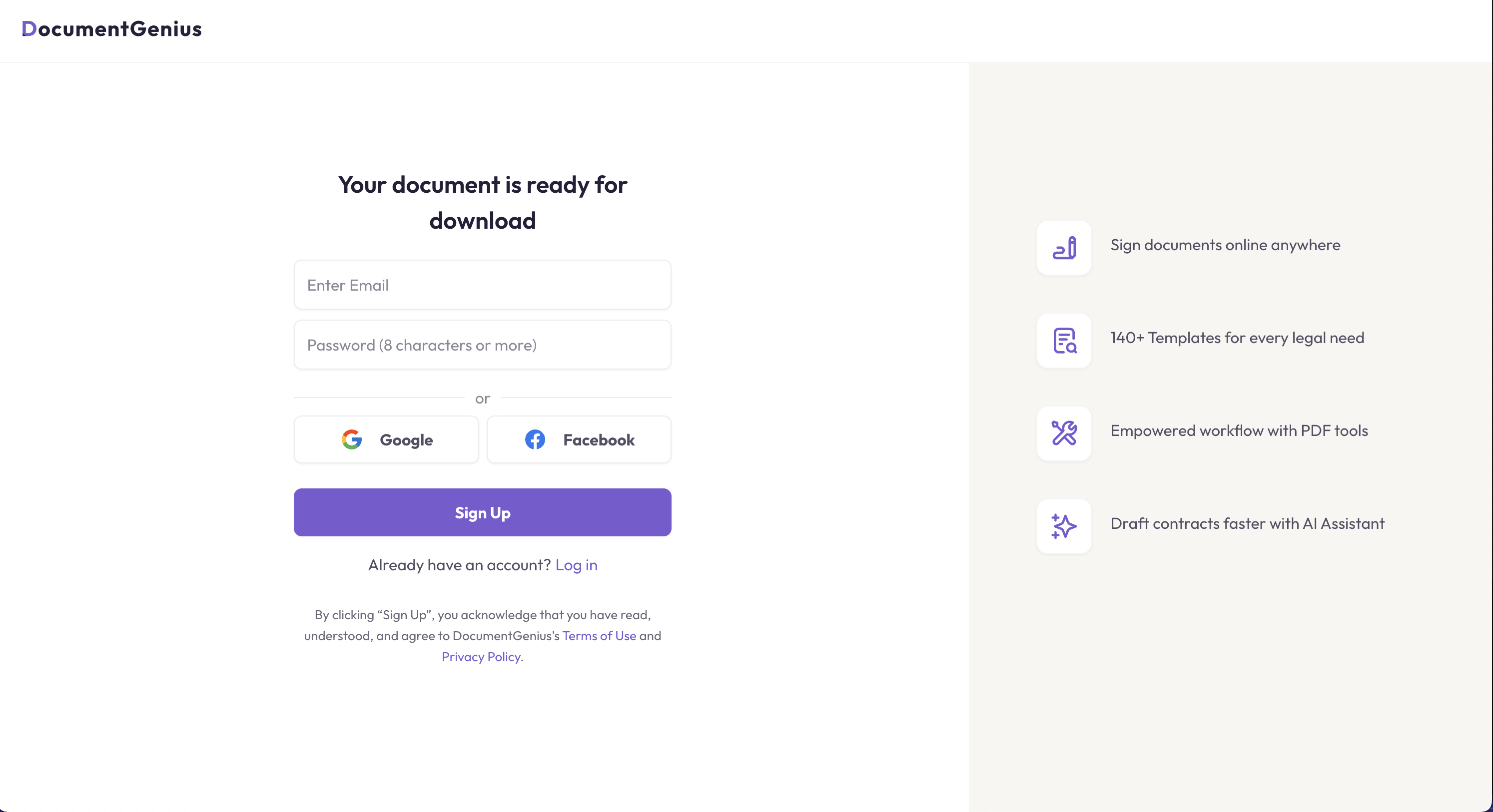
Task: Click the AI Assistant sparkle icon
Action: 1064,526
